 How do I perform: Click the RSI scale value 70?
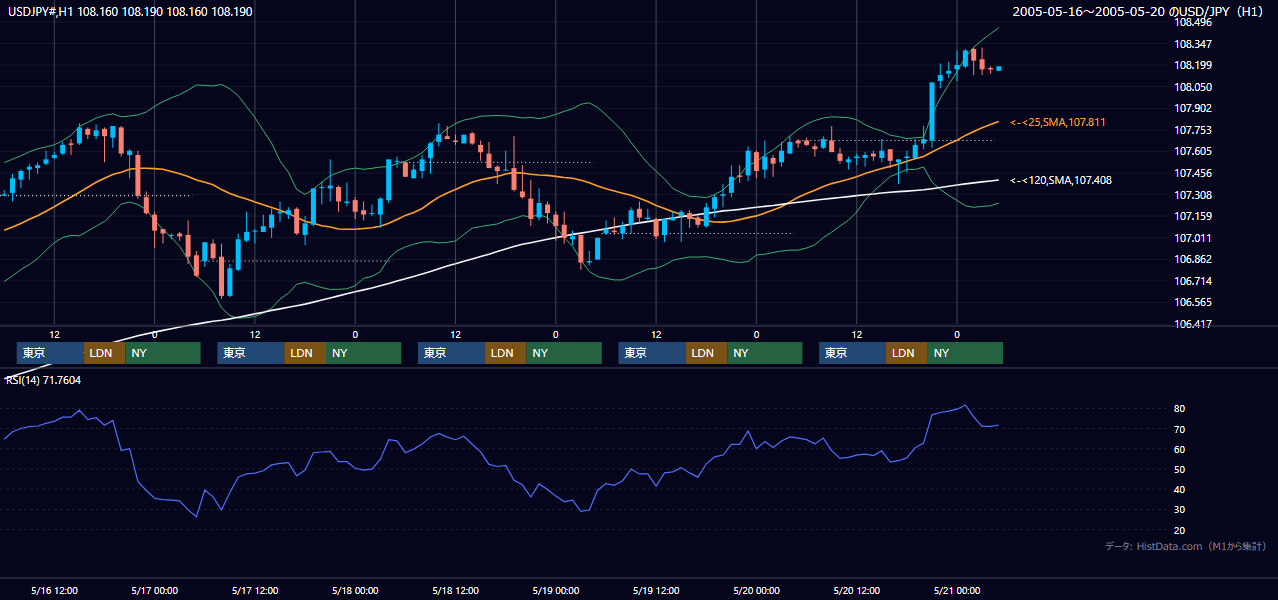(1180, 429)
